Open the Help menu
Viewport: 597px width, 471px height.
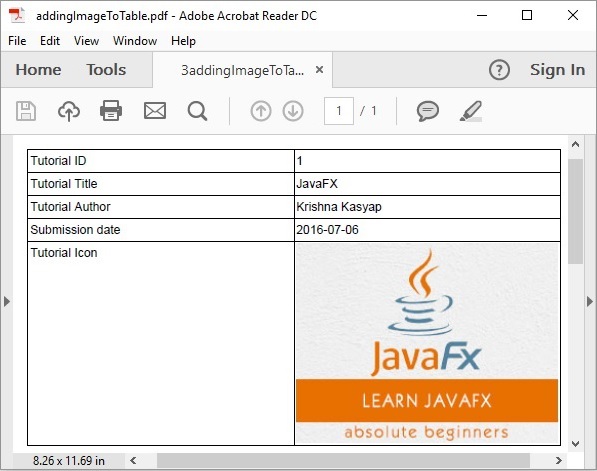coord(184,41)
